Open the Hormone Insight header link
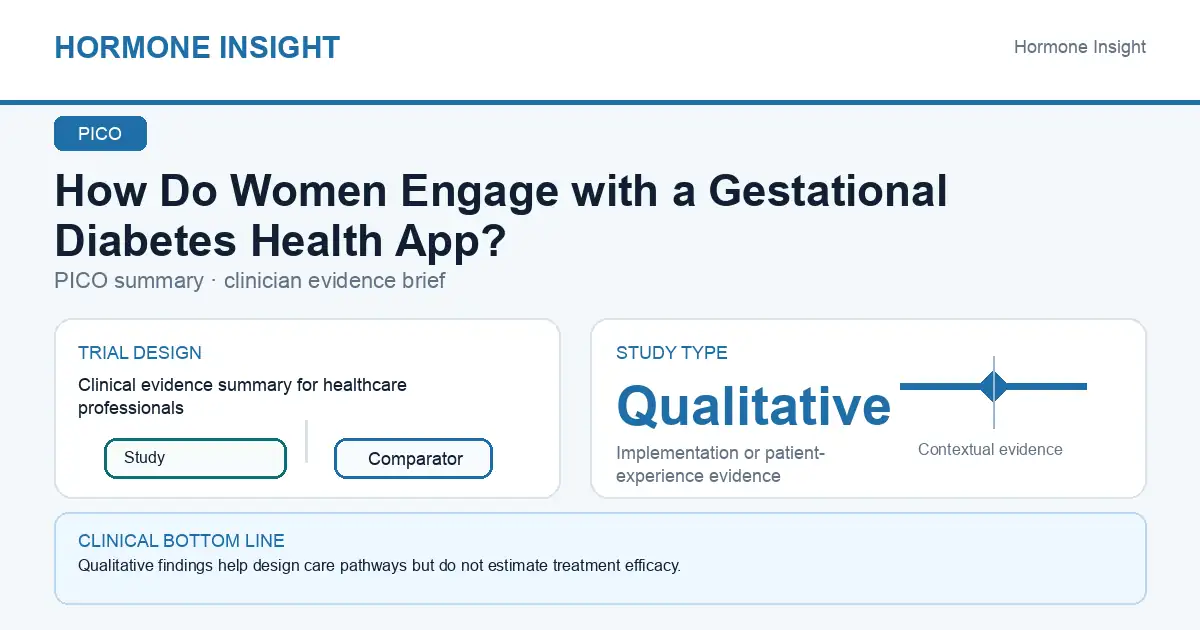 [x=1080, y=47]
